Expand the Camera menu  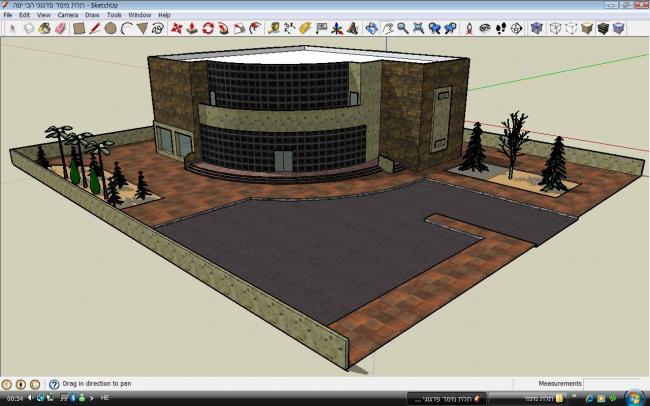click(x=68, y=16)
